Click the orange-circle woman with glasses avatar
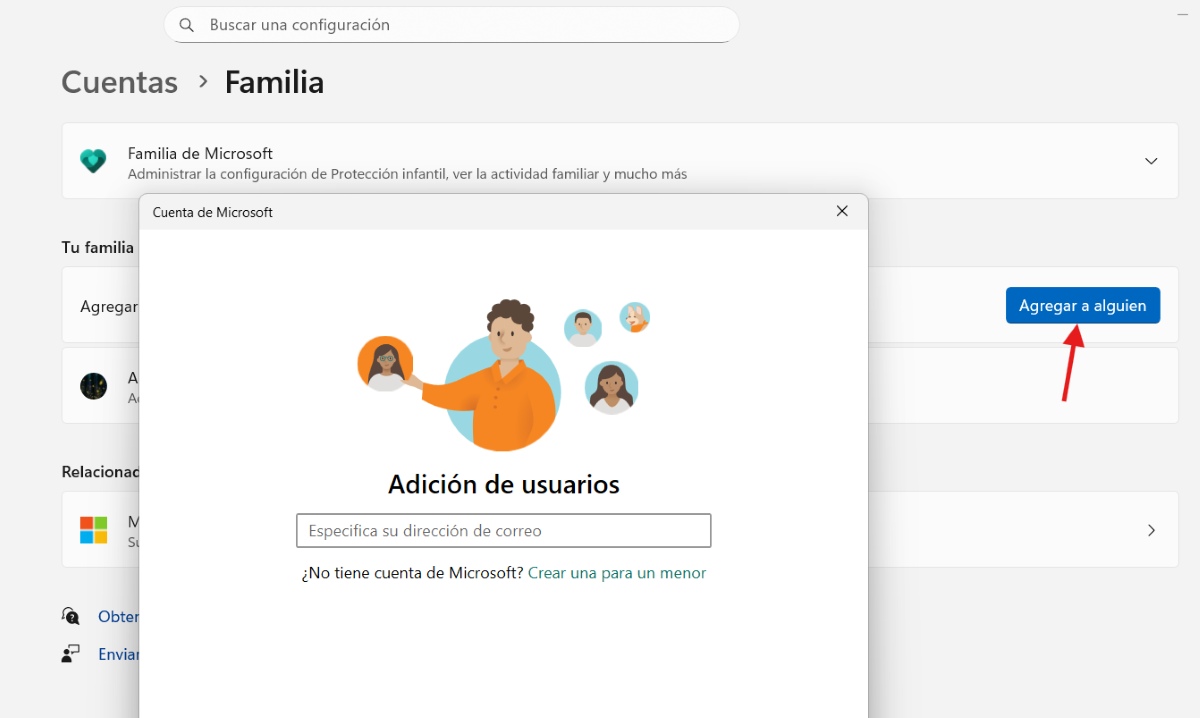This screenshot has width=1200, height=718. (x=385, y=363)
